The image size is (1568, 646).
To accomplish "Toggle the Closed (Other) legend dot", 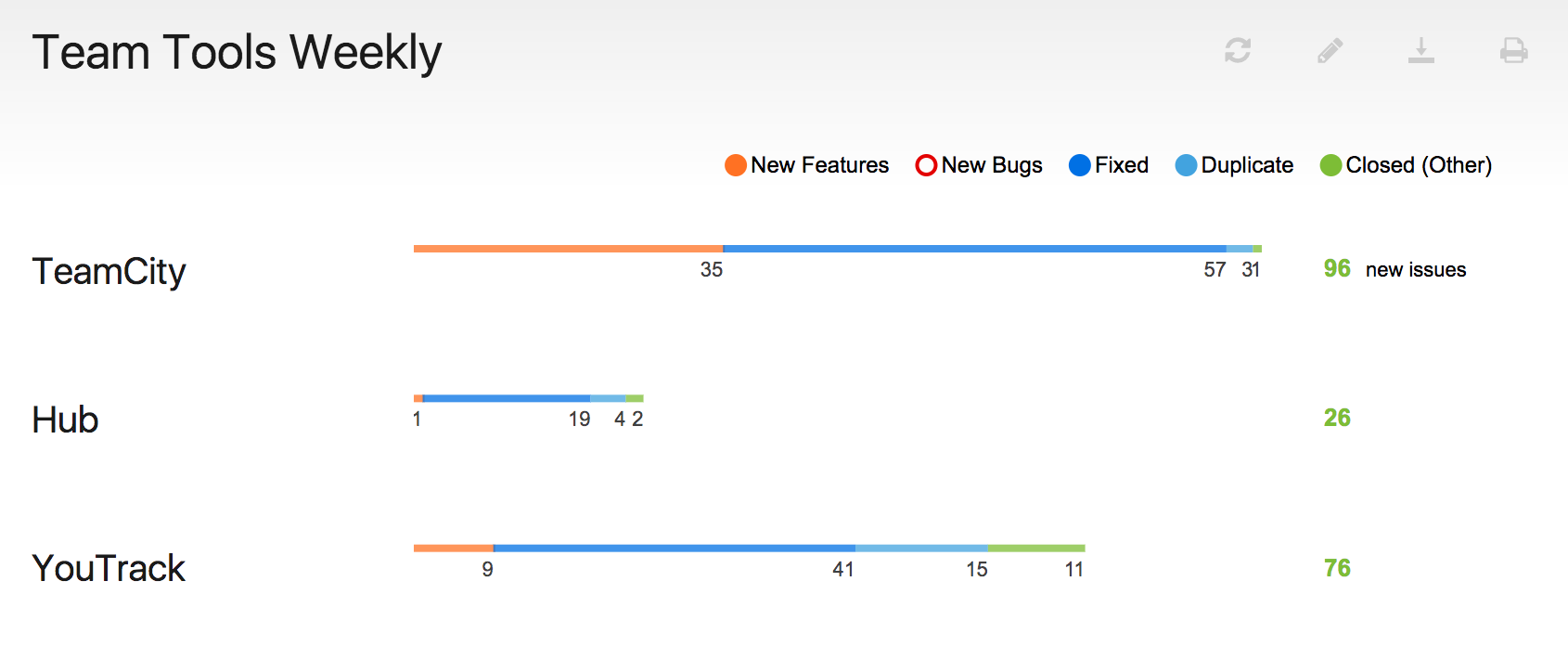I will (x=1330, y=165).
